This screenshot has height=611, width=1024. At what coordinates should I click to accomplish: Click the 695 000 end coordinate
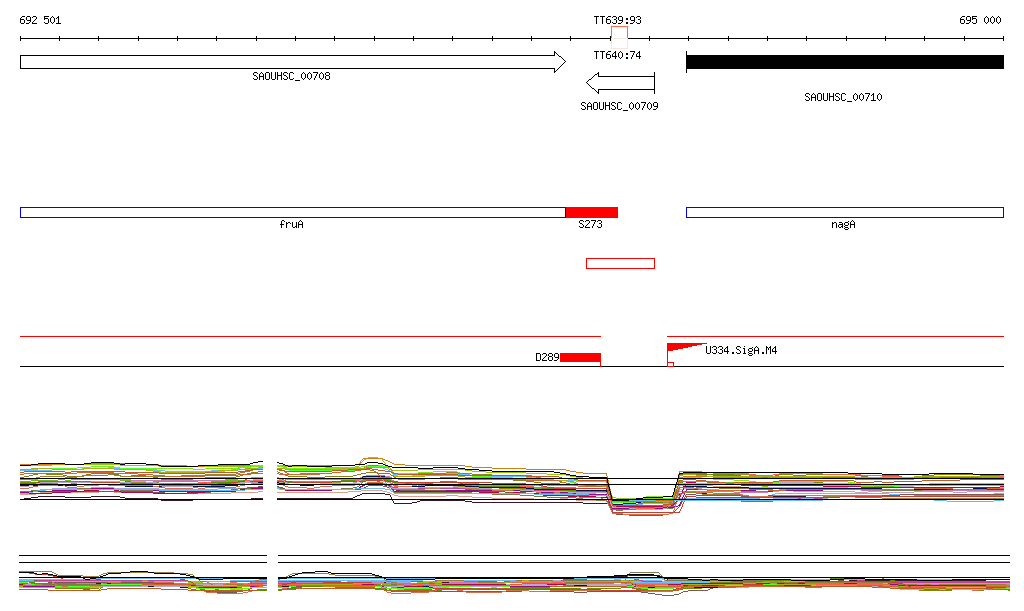coord(980,20)
